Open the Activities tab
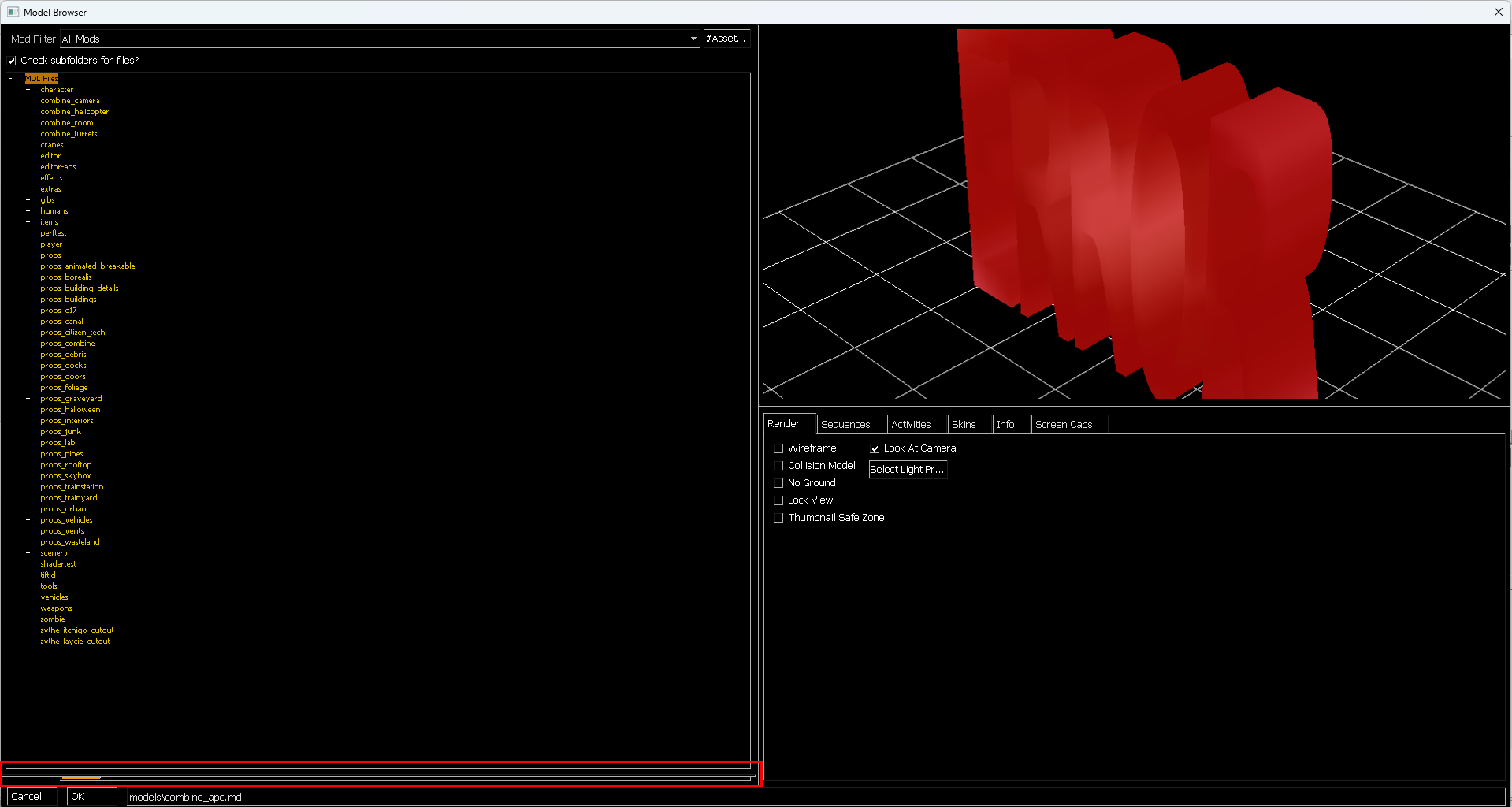Screen dimensions: 1512x807 917,425
